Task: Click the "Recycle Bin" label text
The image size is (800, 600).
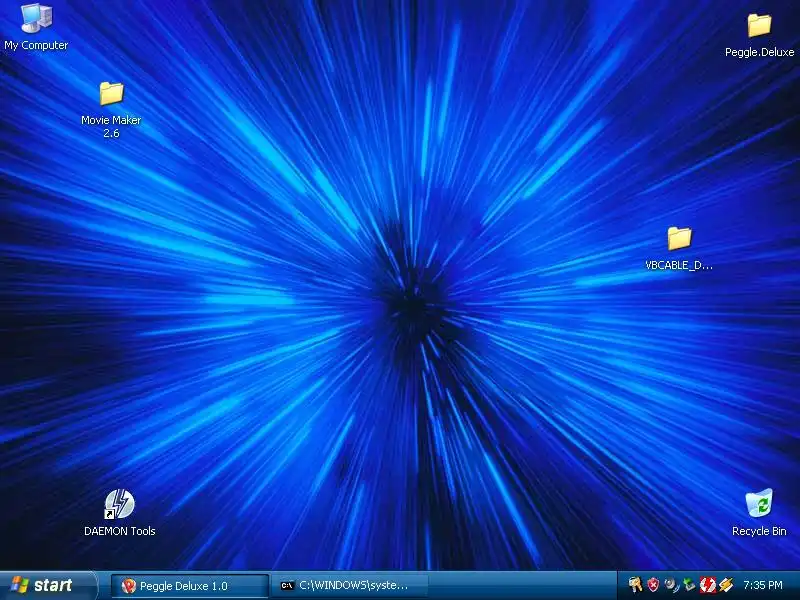Action: tap(759, 531)
